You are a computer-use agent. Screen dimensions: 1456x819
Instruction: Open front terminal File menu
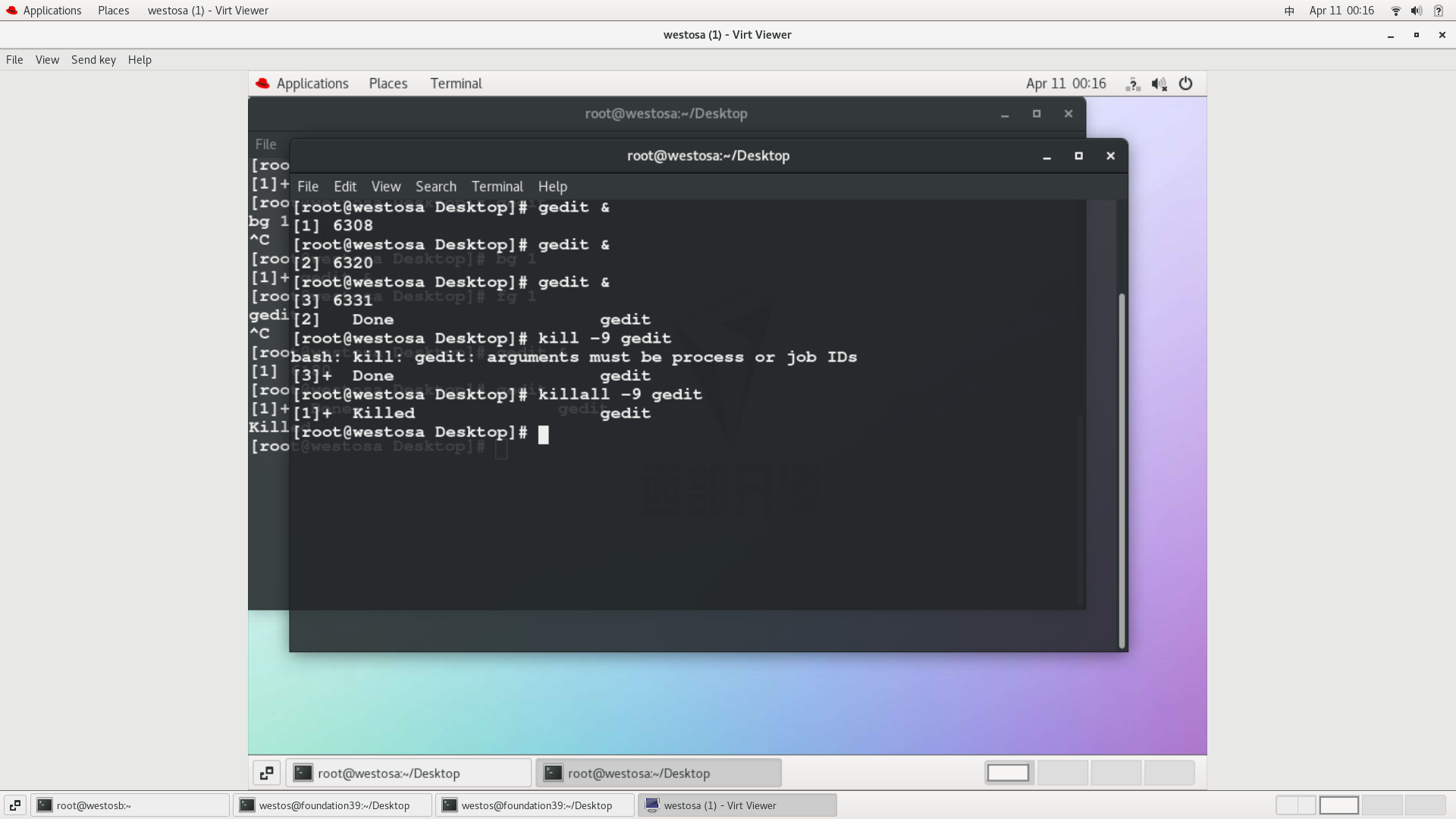[x=308, y=187]
